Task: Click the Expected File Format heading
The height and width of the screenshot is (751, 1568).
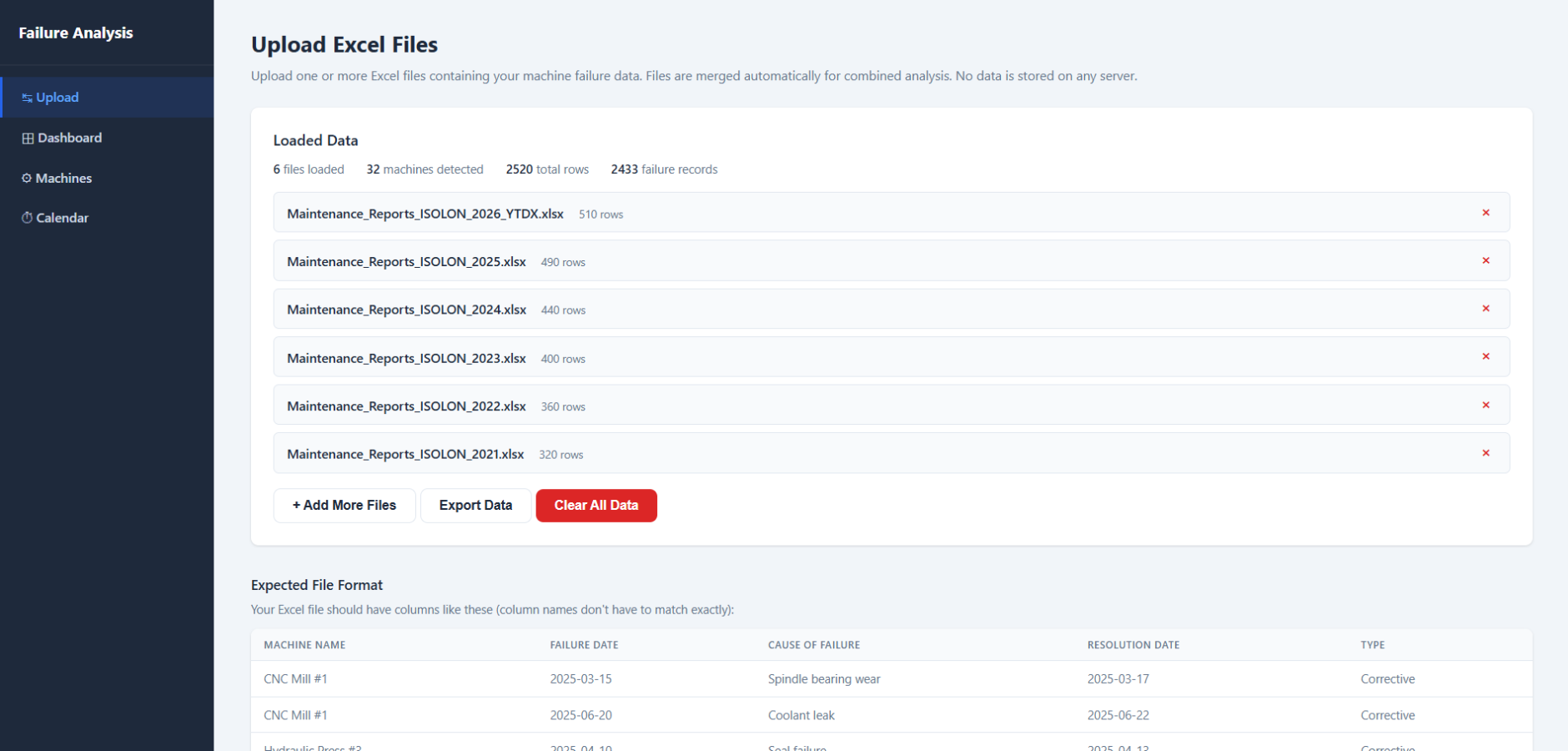Action: (x=317, y=585)
